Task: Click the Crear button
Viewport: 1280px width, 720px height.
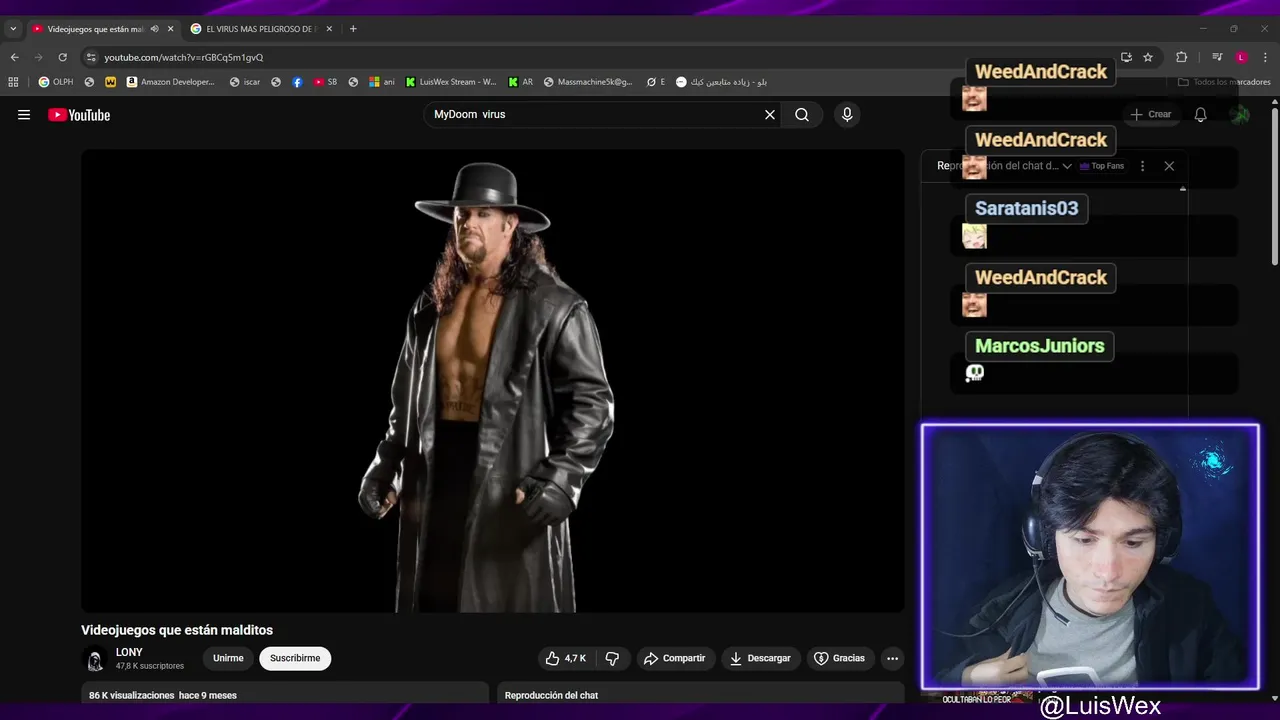Action: [x=1150, y=115]
